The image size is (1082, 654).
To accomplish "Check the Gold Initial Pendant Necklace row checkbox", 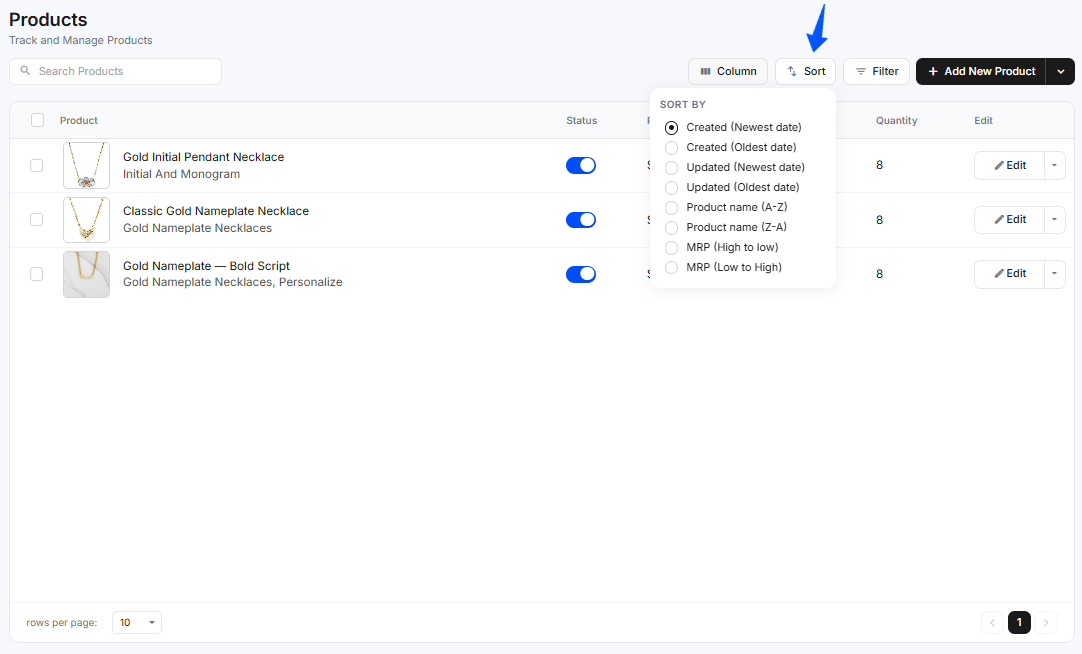I will pyautogui.click(x=37, y=166).
